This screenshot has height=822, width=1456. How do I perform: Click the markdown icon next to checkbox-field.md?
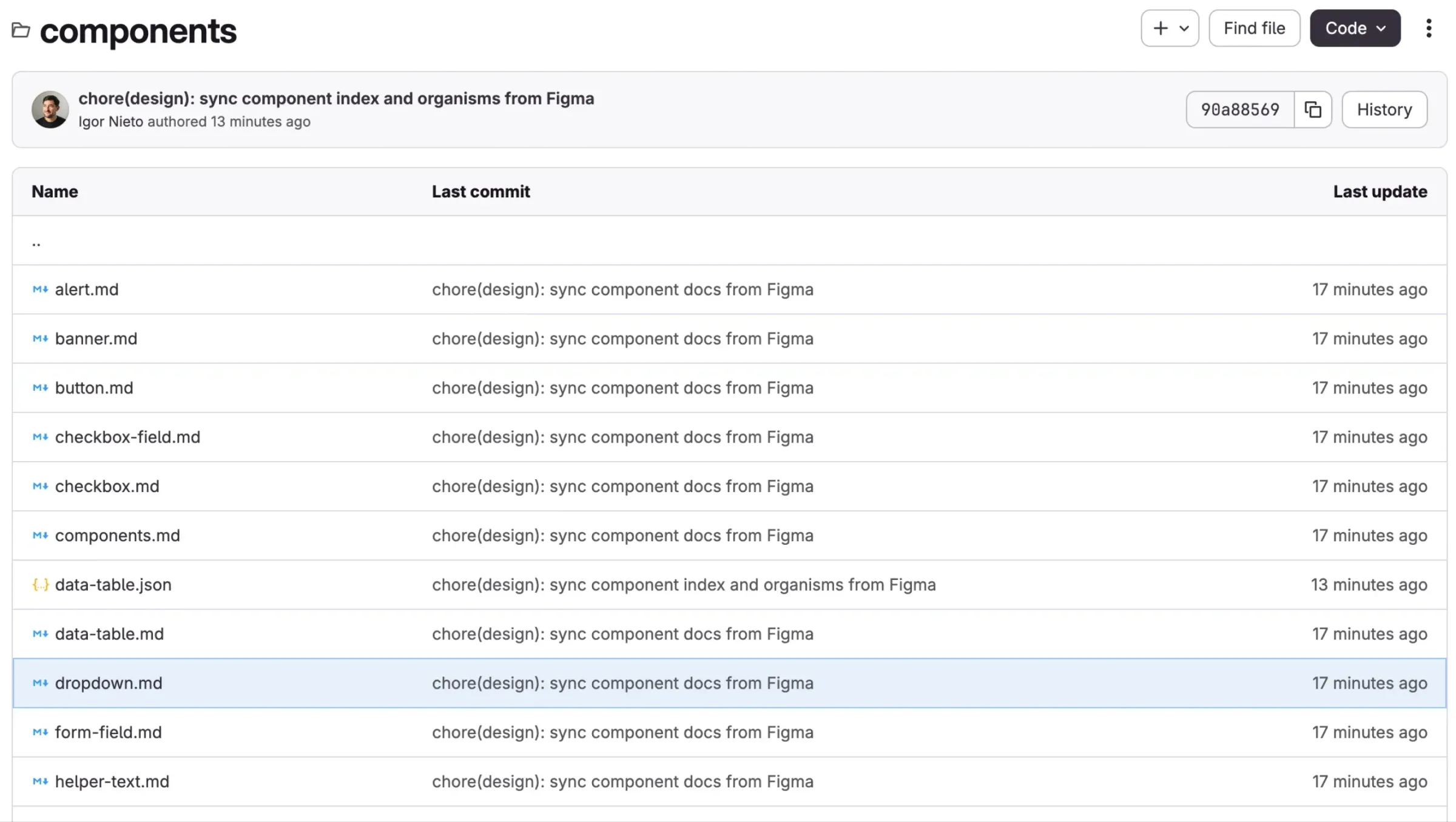[x=40, y=437]
